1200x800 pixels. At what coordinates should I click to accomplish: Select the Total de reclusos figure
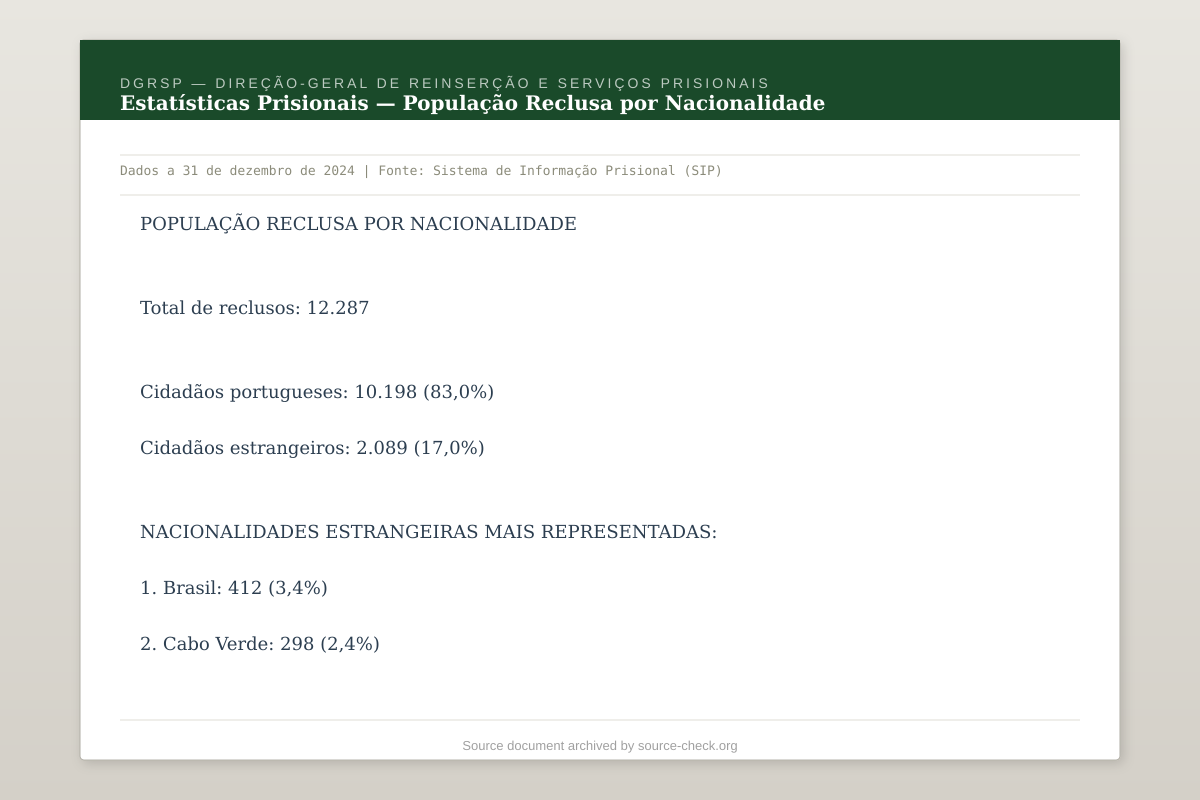[x=254, y=307]
